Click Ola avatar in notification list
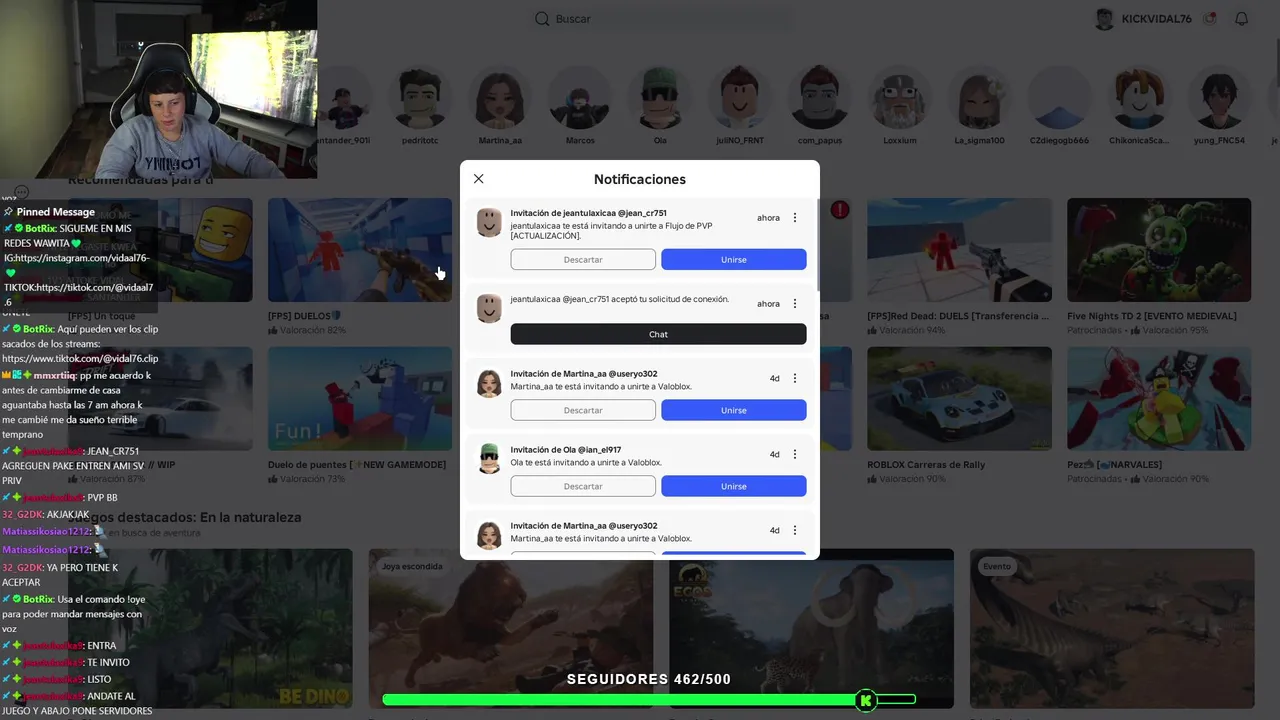 click(x=489, y=459)
